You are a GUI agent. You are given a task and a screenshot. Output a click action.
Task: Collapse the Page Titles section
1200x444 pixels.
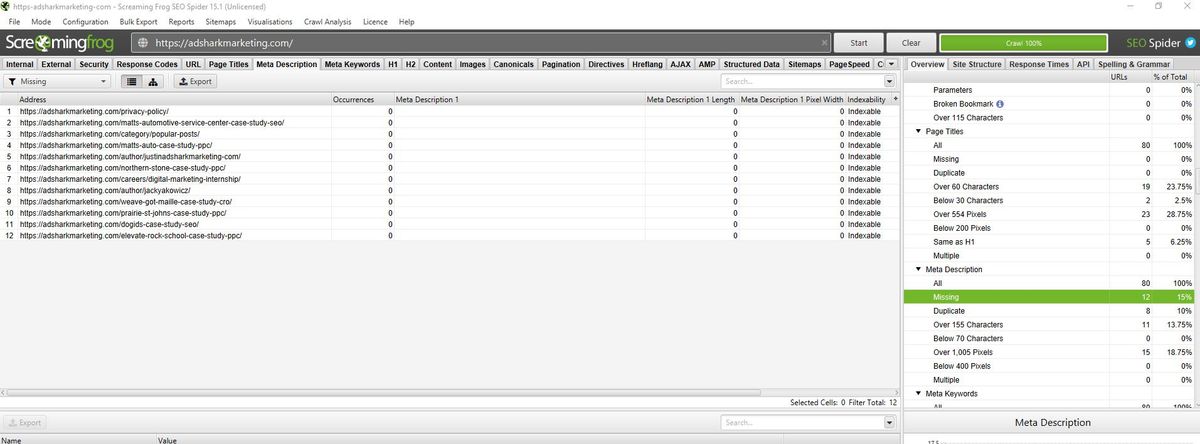(x=919, y=132)
